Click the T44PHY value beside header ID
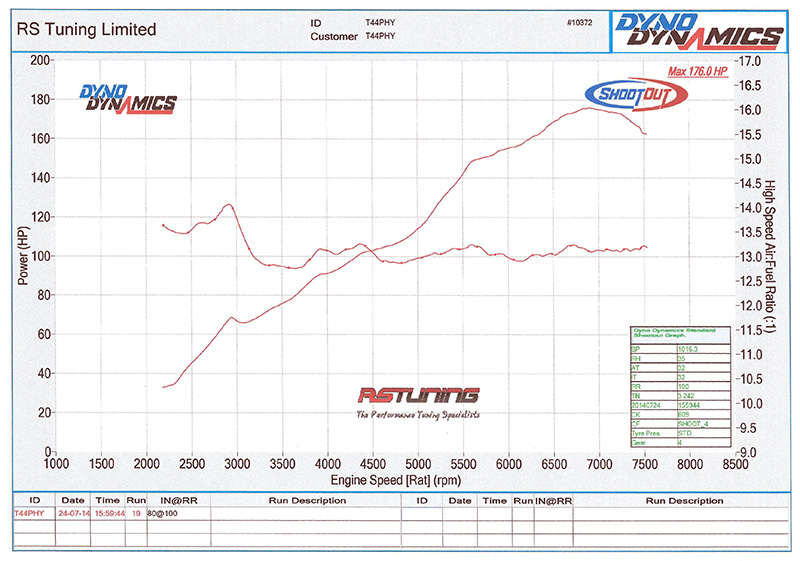This screenshot has height=561, width=800. [380, 22]
